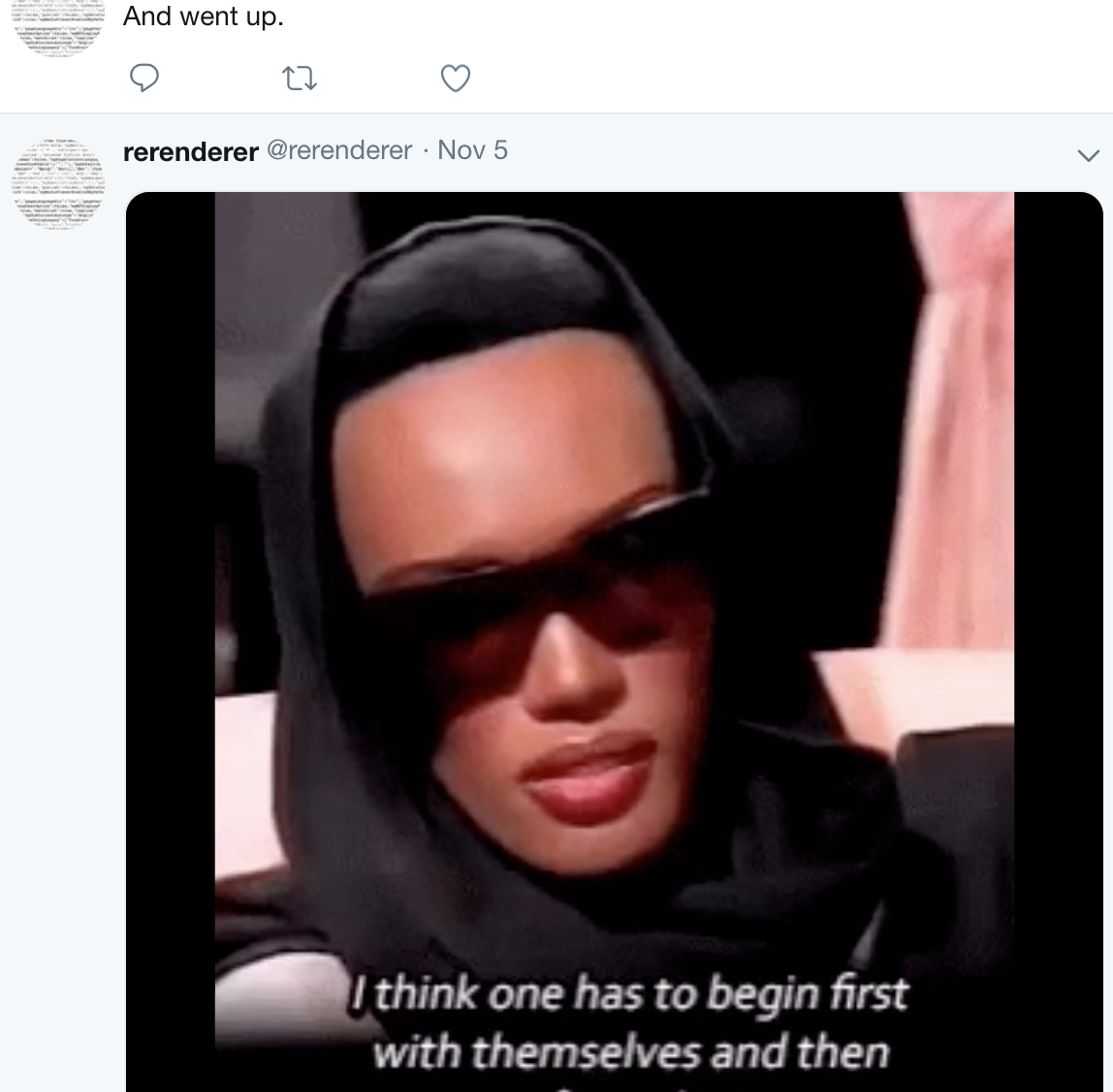The width and height of the screenshot is (1113, 1092).
Task: Visit the bold rerenderer display name
Action: coord(190,151)
